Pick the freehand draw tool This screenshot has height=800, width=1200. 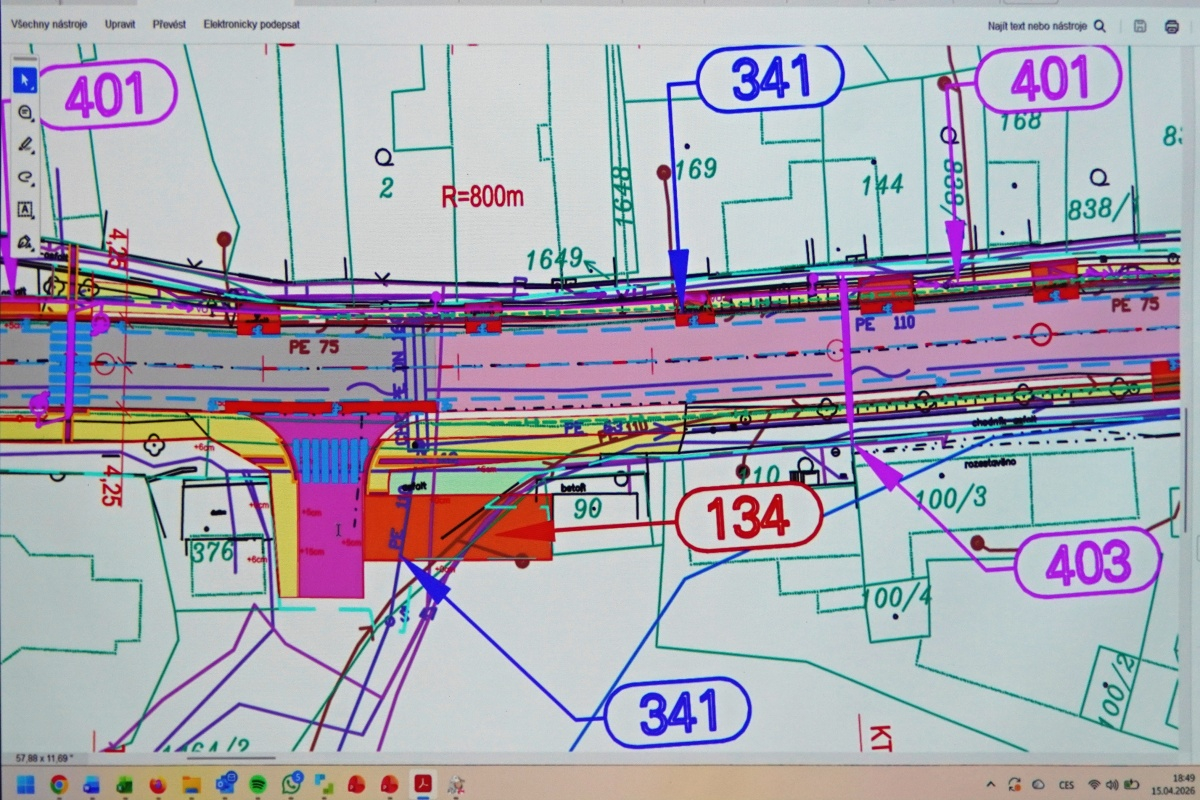[25, 177]
